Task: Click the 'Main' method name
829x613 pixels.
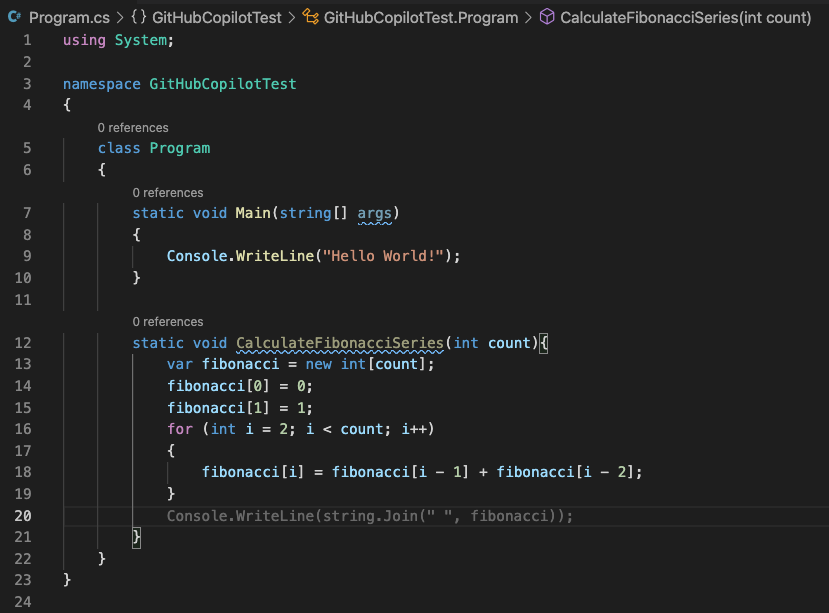Action: [x=253, y=213]
